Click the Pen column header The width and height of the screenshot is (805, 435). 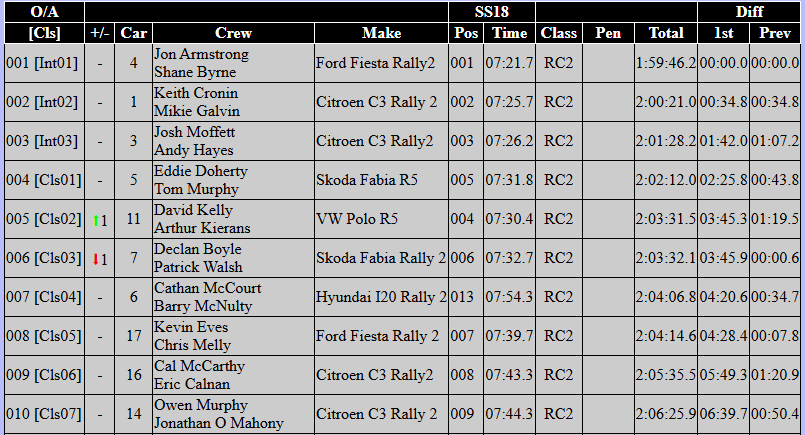point(607,33)
